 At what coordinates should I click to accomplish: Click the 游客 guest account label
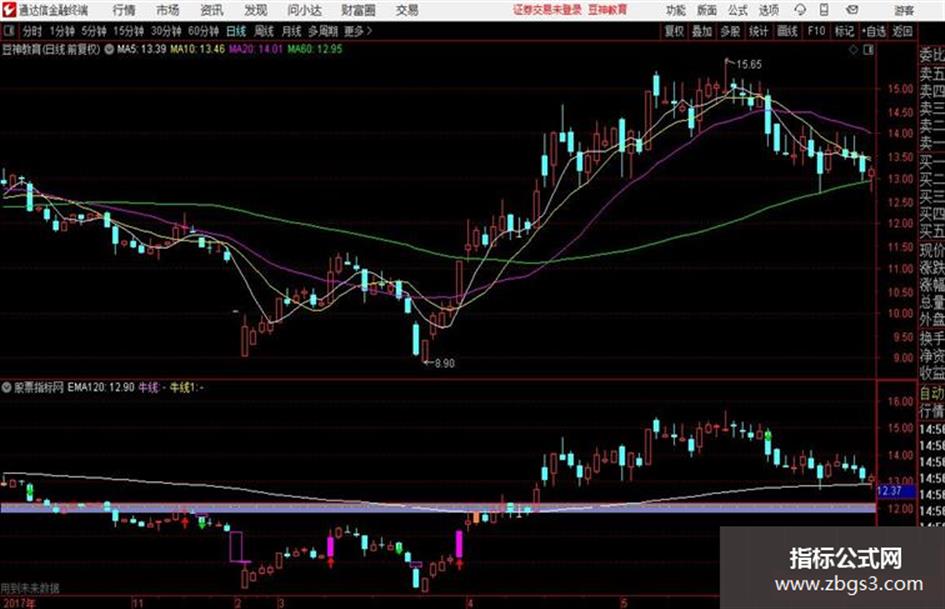click(903, 10)
